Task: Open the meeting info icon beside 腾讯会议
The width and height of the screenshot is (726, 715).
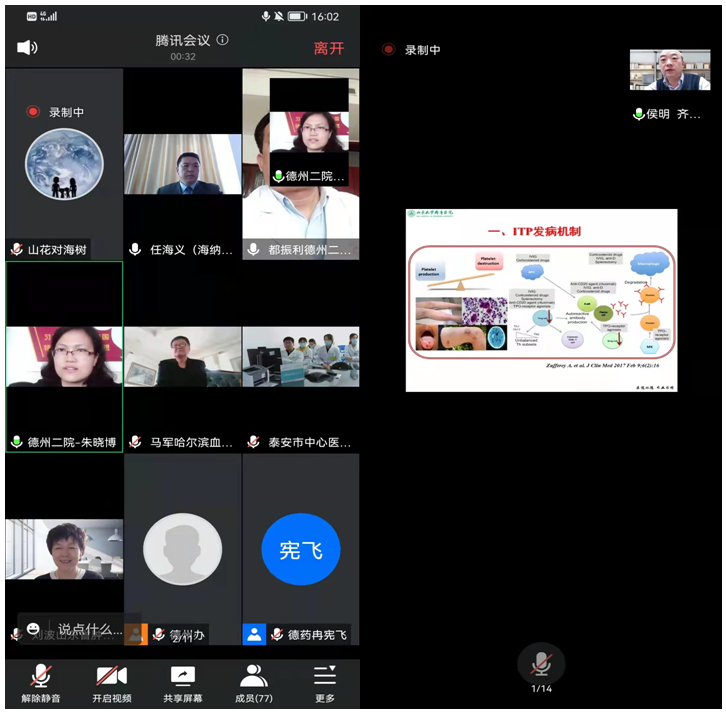Action: (x=223, y=40)
